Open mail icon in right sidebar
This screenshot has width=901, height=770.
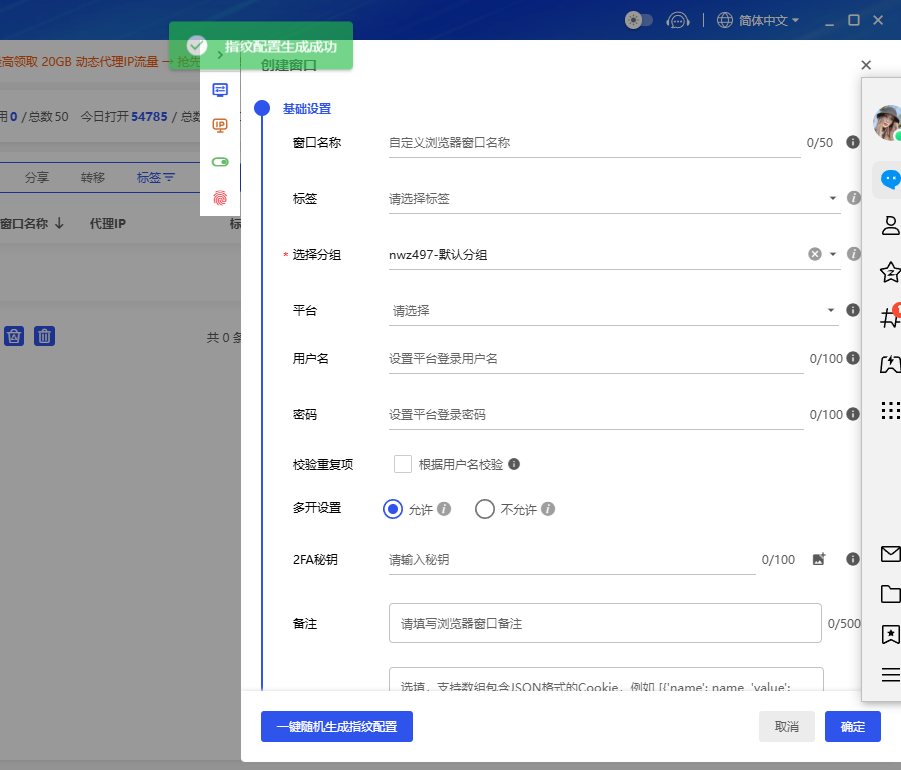pyautogui.click(x=890, y=554)
